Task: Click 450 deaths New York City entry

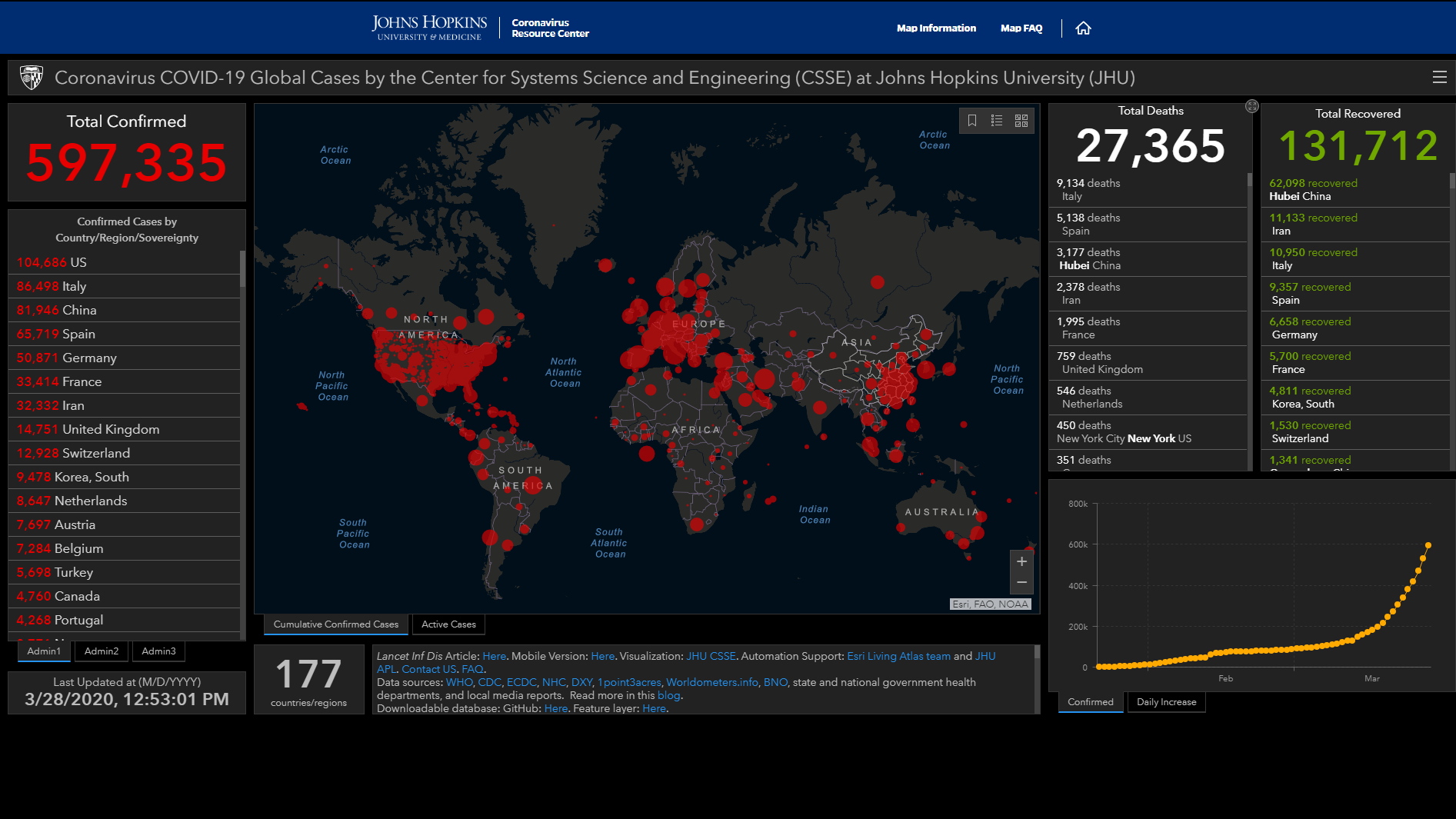Action: point(1148,432)
